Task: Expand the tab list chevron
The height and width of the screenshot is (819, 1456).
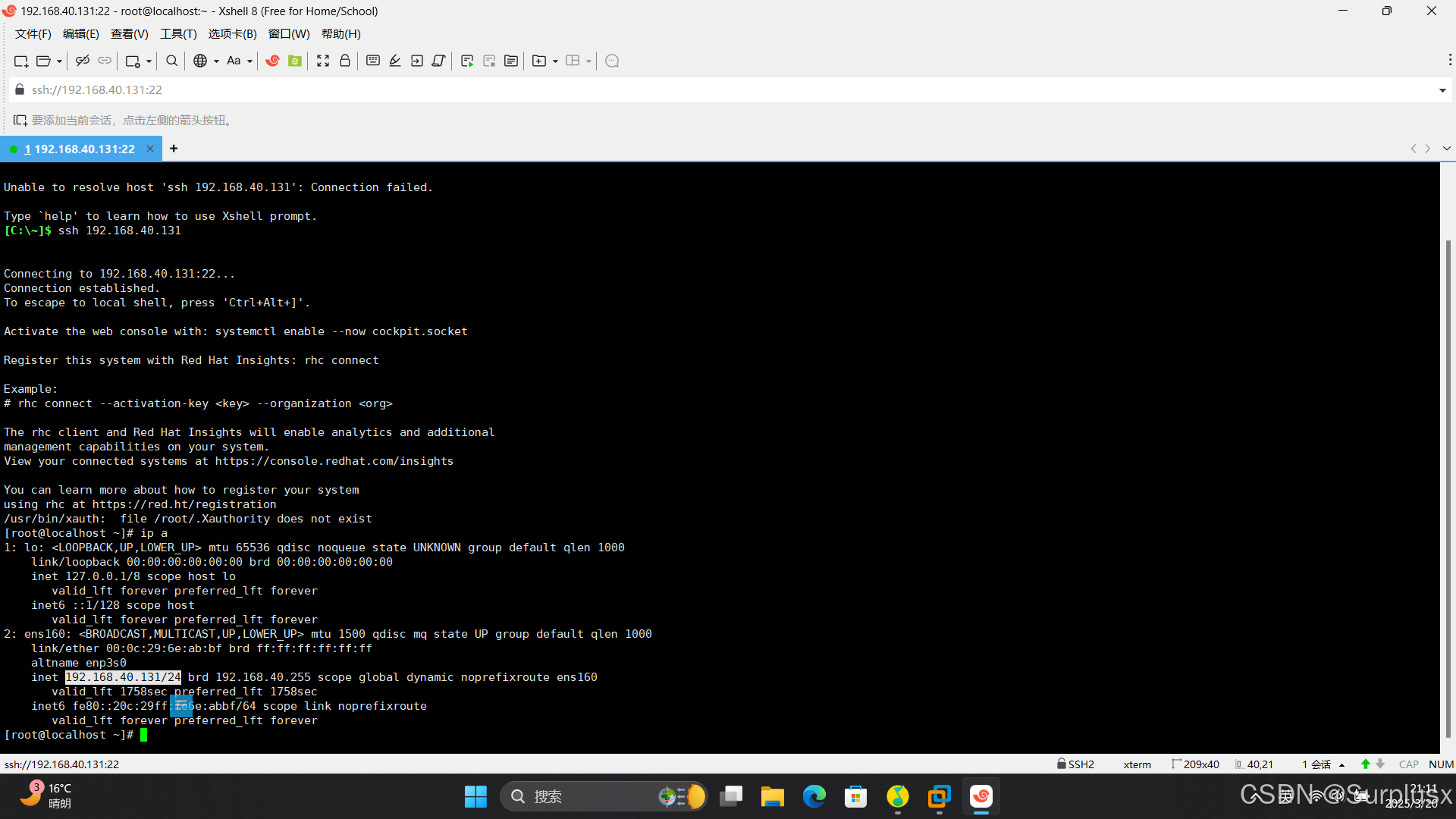Action: click(1446, 149)
